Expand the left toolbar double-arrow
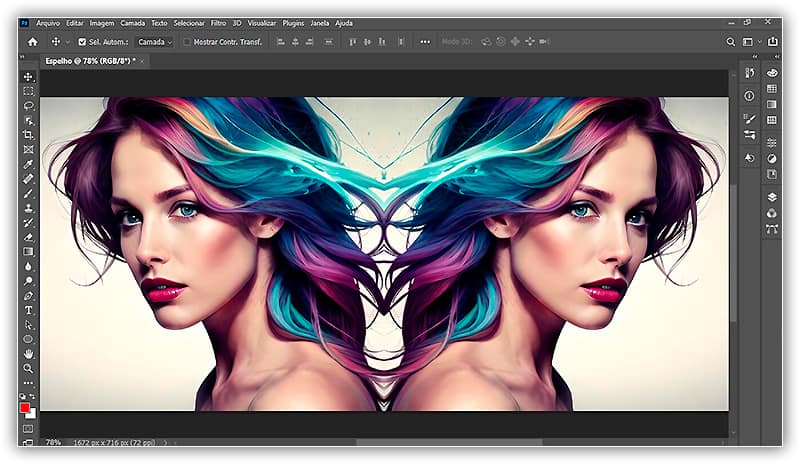The height and width of the screenshot is (464, 800). (22, 57)
